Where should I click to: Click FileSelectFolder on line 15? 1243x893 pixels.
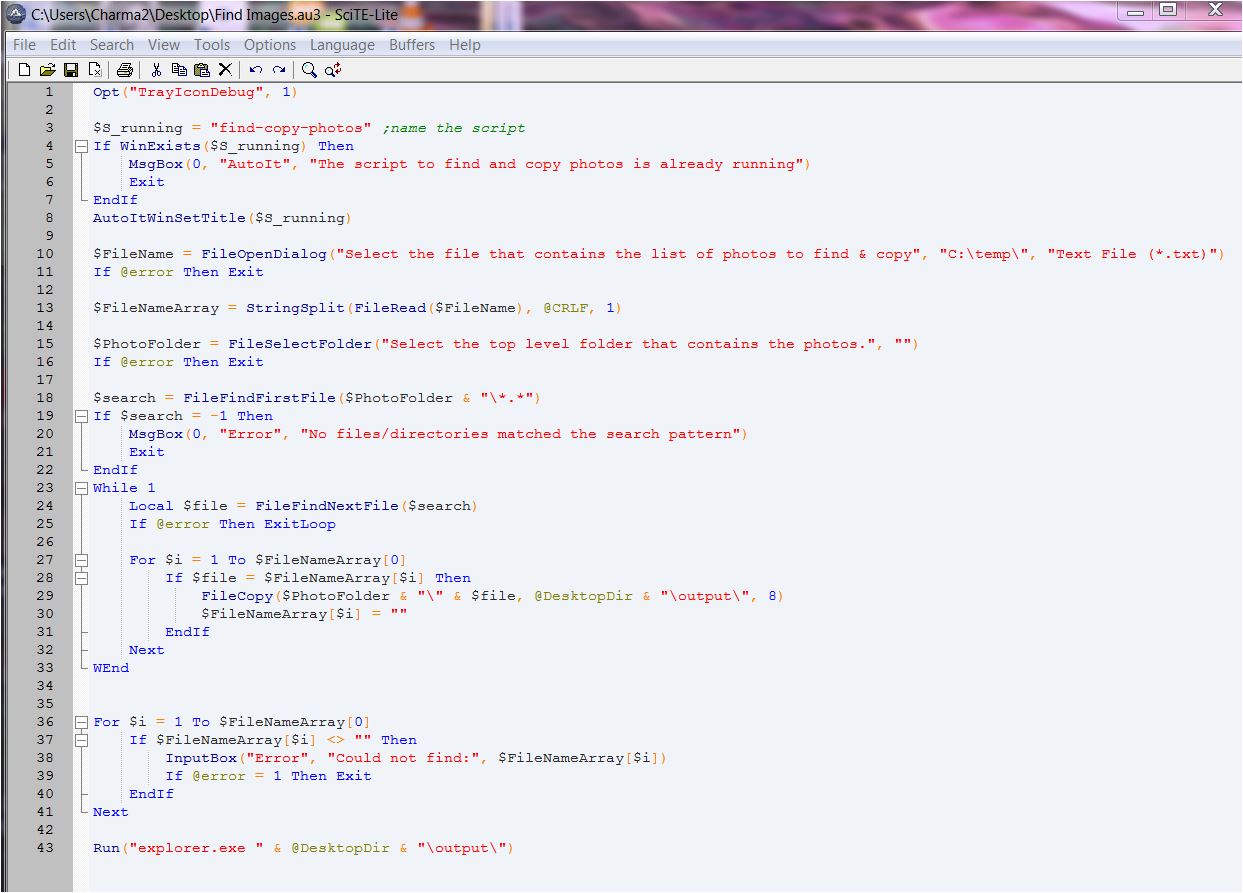click(300, 344)
